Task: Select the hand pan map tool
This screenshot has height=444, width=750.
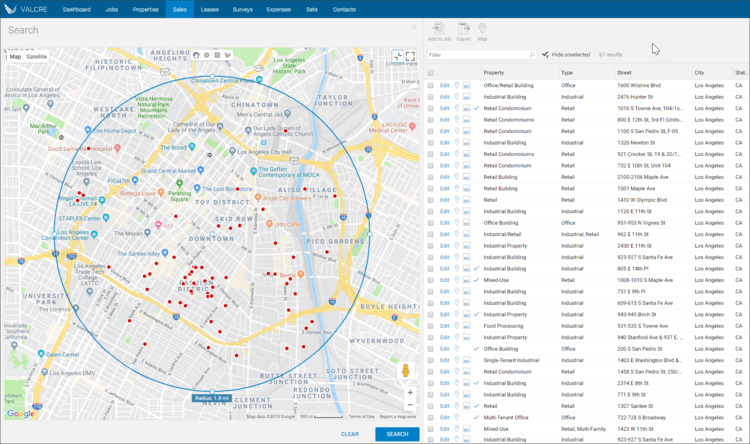Action: click(x=196, y=55)
